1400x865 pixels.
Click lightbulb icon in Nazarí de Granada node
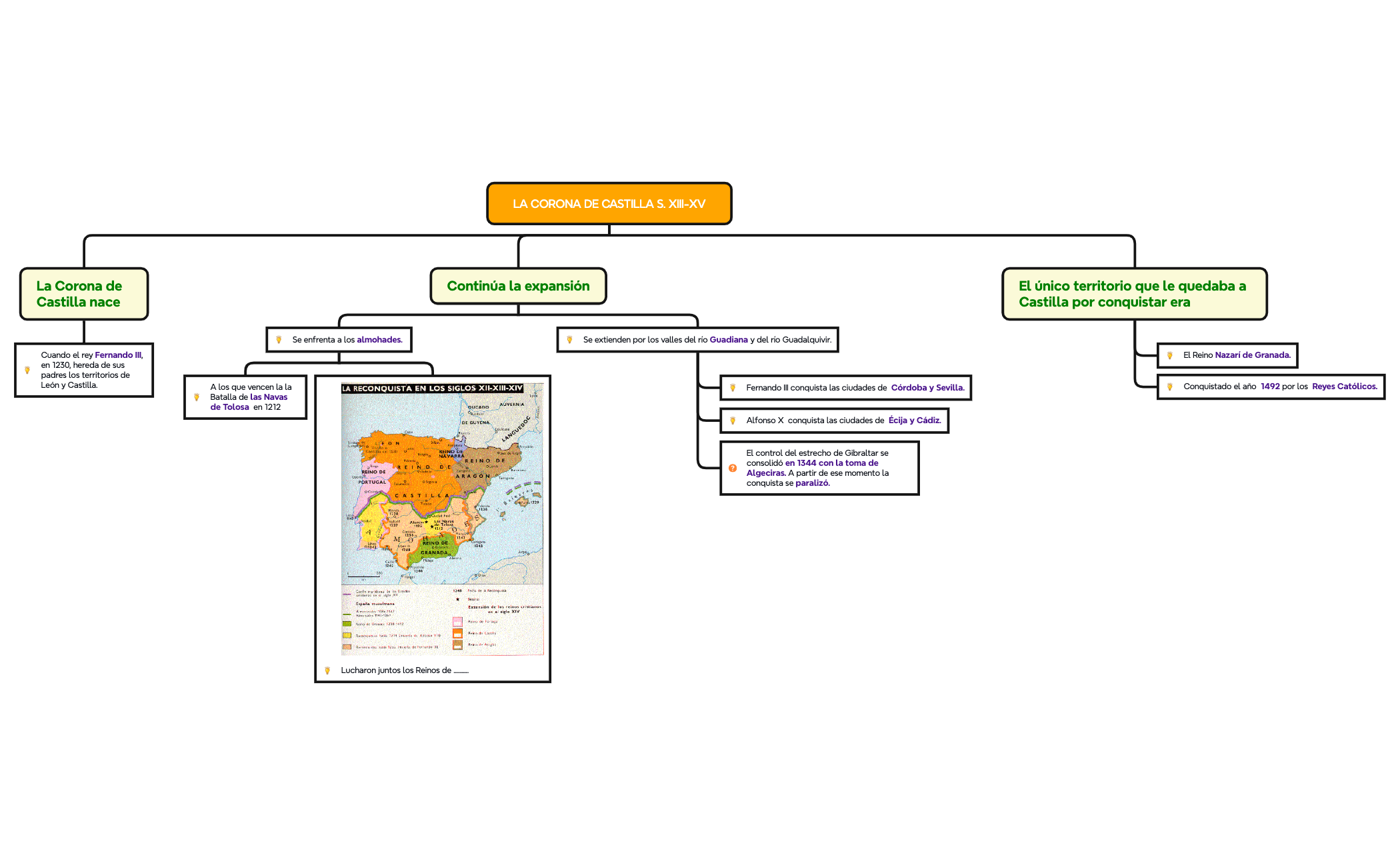[1170, 355]
